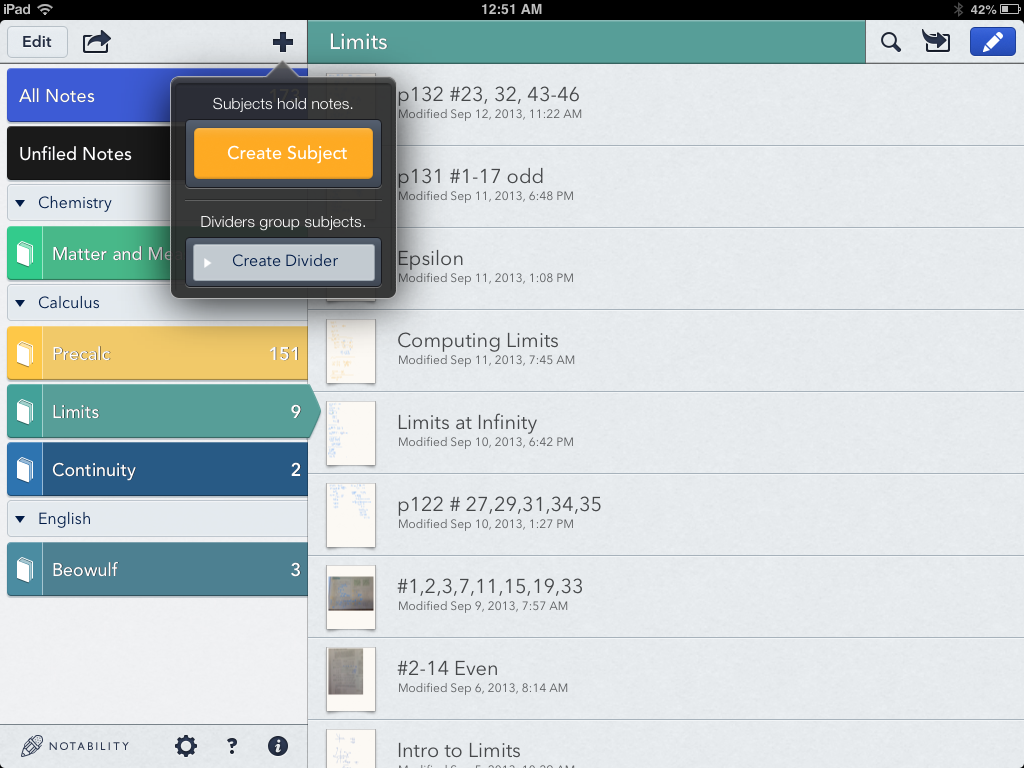Open the Limits at Infinity note thumbnail

(351, 432)
